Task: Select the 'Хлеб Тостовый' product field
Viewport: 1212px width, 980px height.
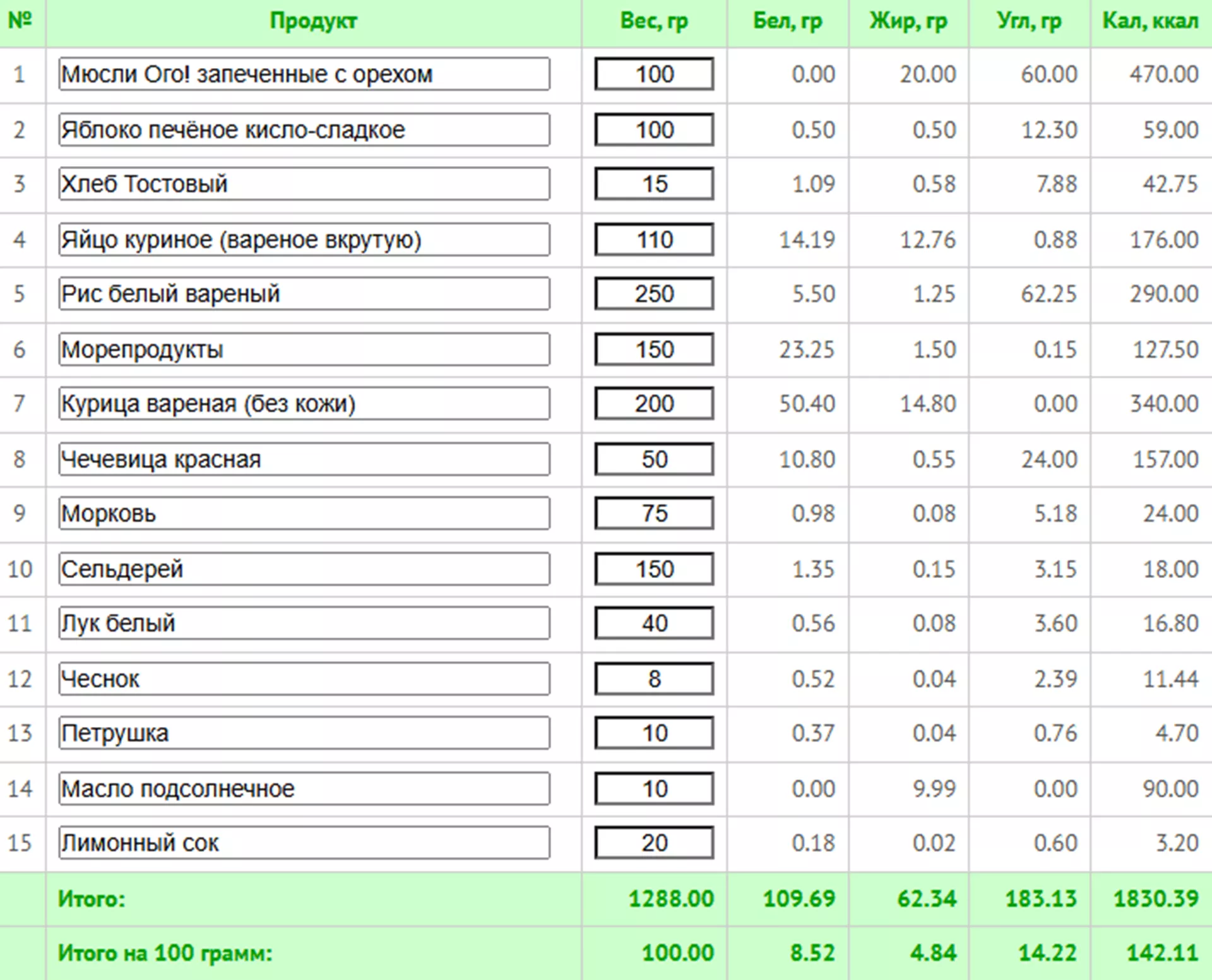Action: point(304,184)
